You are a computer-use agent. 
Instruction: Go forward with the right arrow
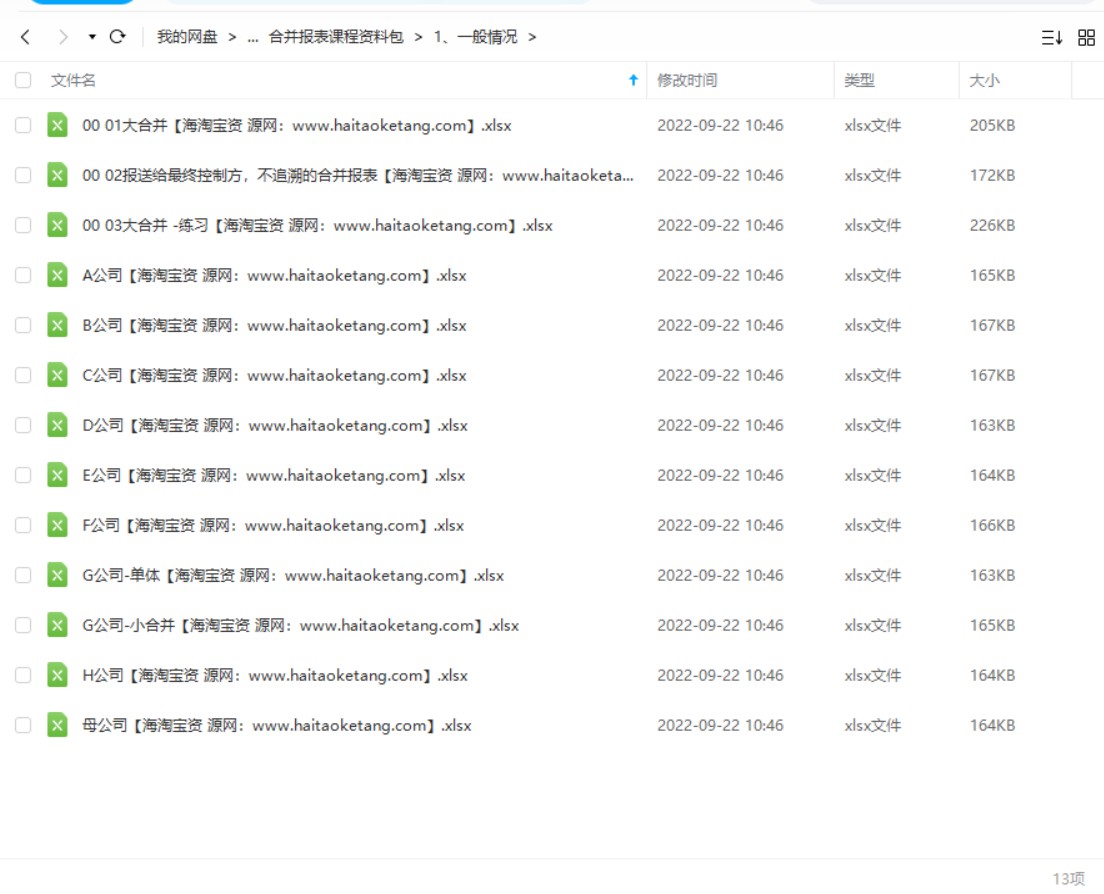click(63, 37)
